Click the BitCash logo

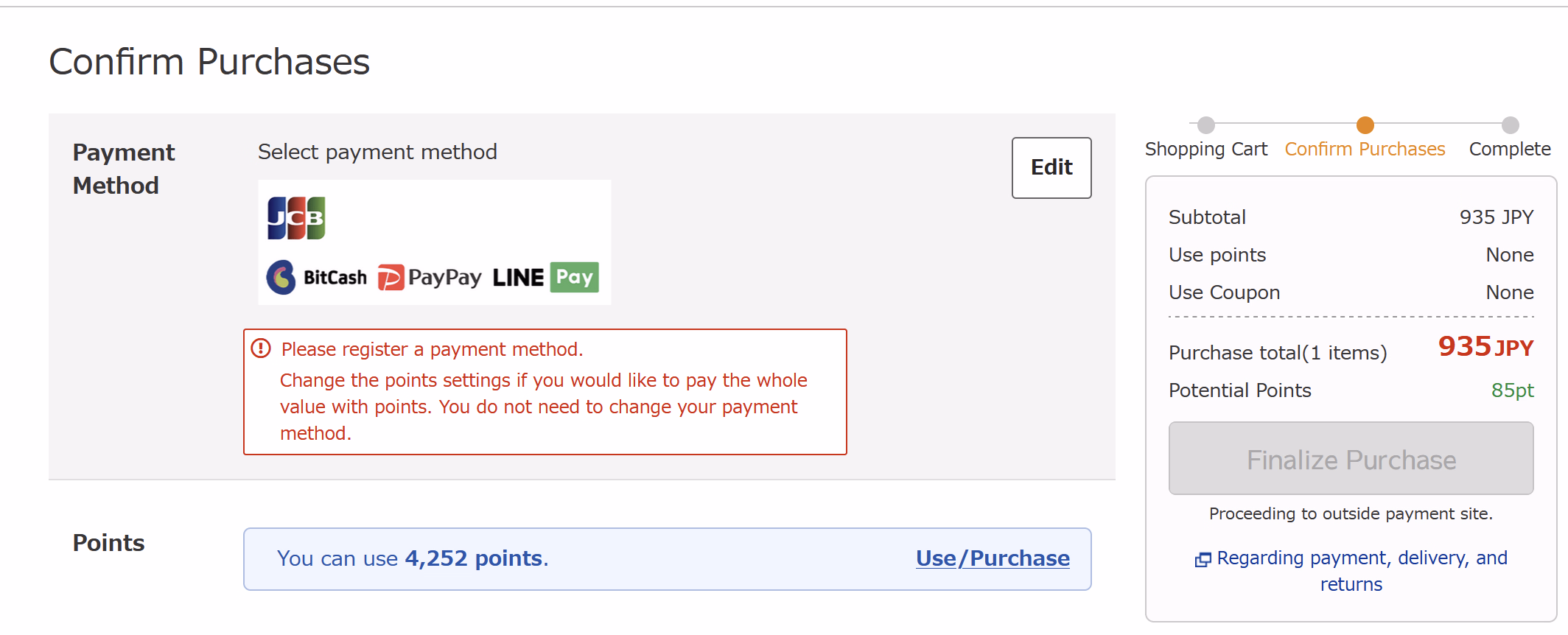(x=317, y=278)
